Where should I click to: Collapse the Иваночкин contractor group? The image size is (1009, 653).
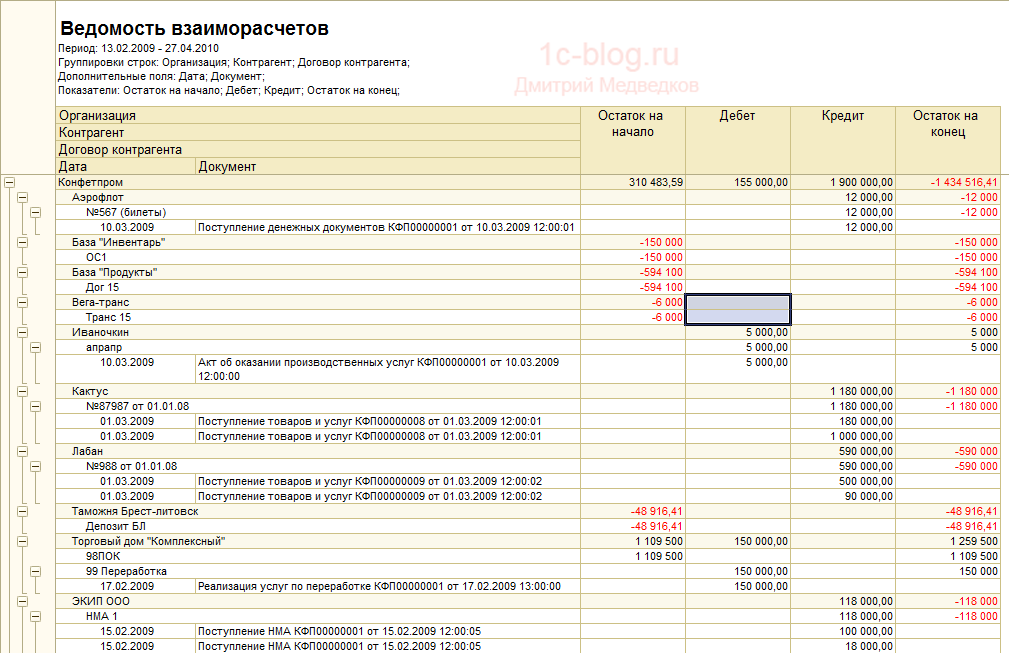(23, 332)
